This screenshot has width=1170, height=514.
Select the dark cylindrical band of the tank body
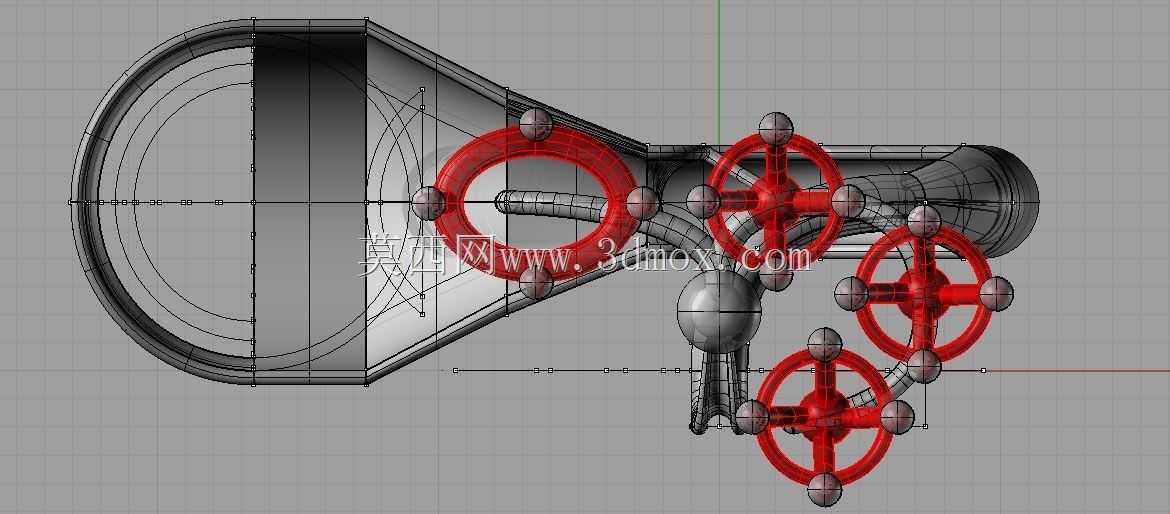pyautogui.click(x=309, y=201)
